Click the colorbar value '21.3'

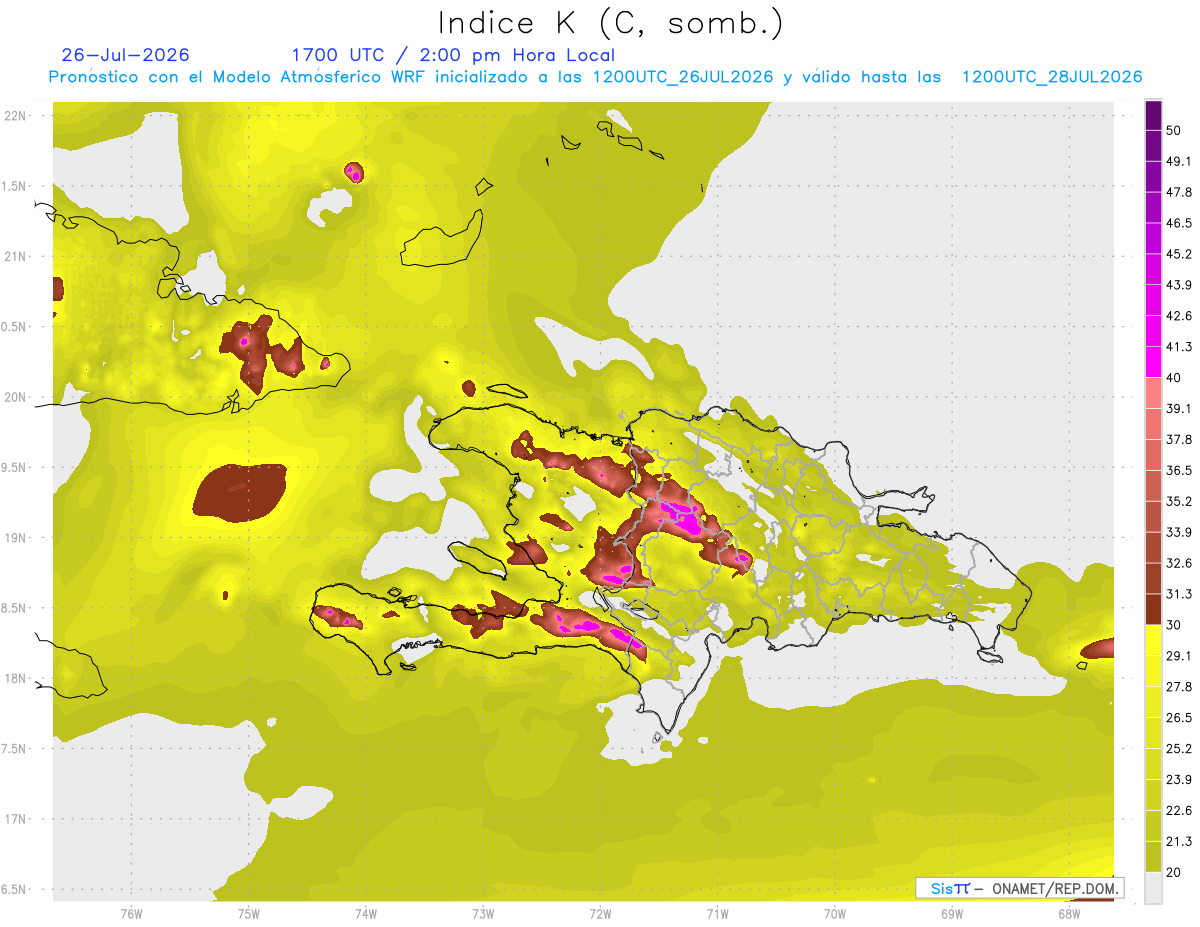click(1179, 842)
